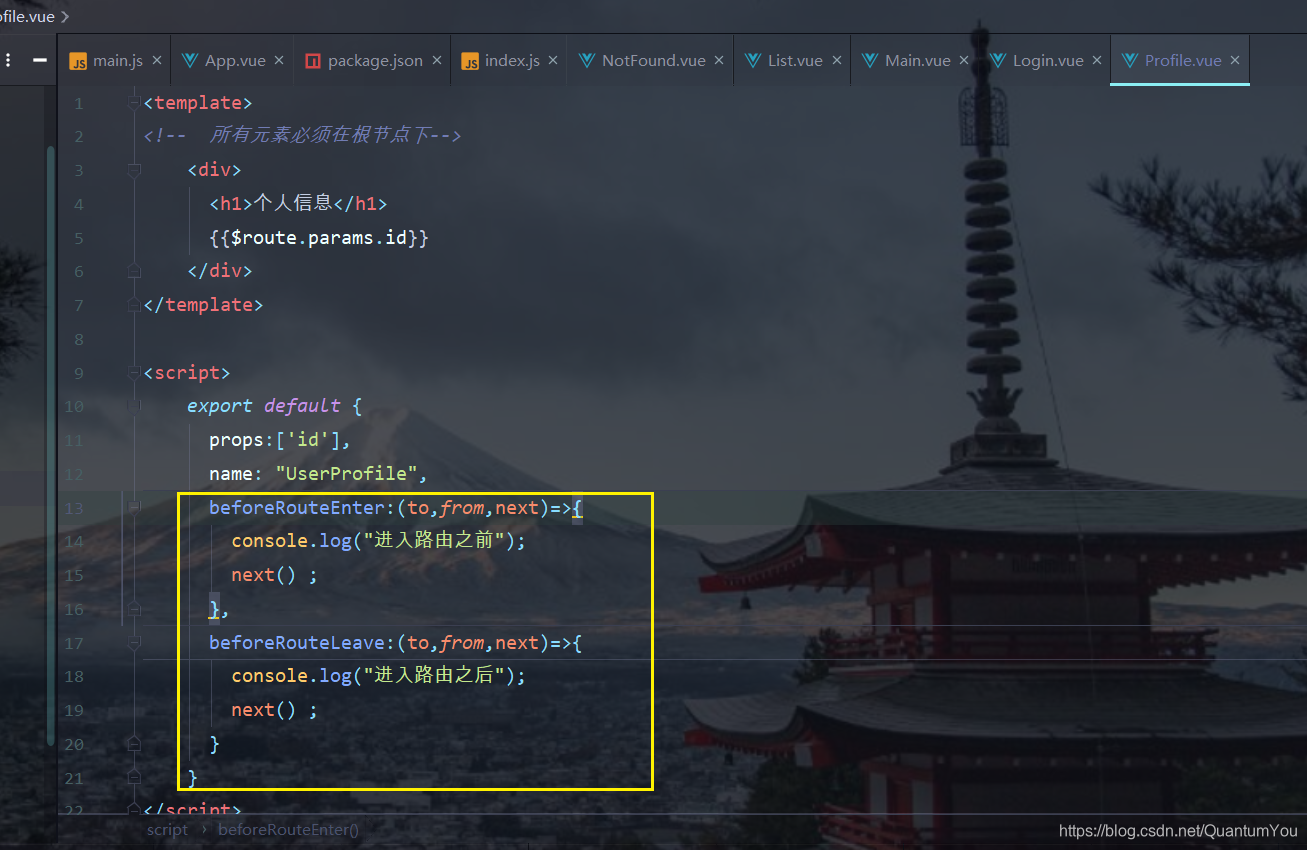Hide the side panel with minus icon
Image resolution: width=1307 pixels, height=850 pixels.
coord(40,60)
